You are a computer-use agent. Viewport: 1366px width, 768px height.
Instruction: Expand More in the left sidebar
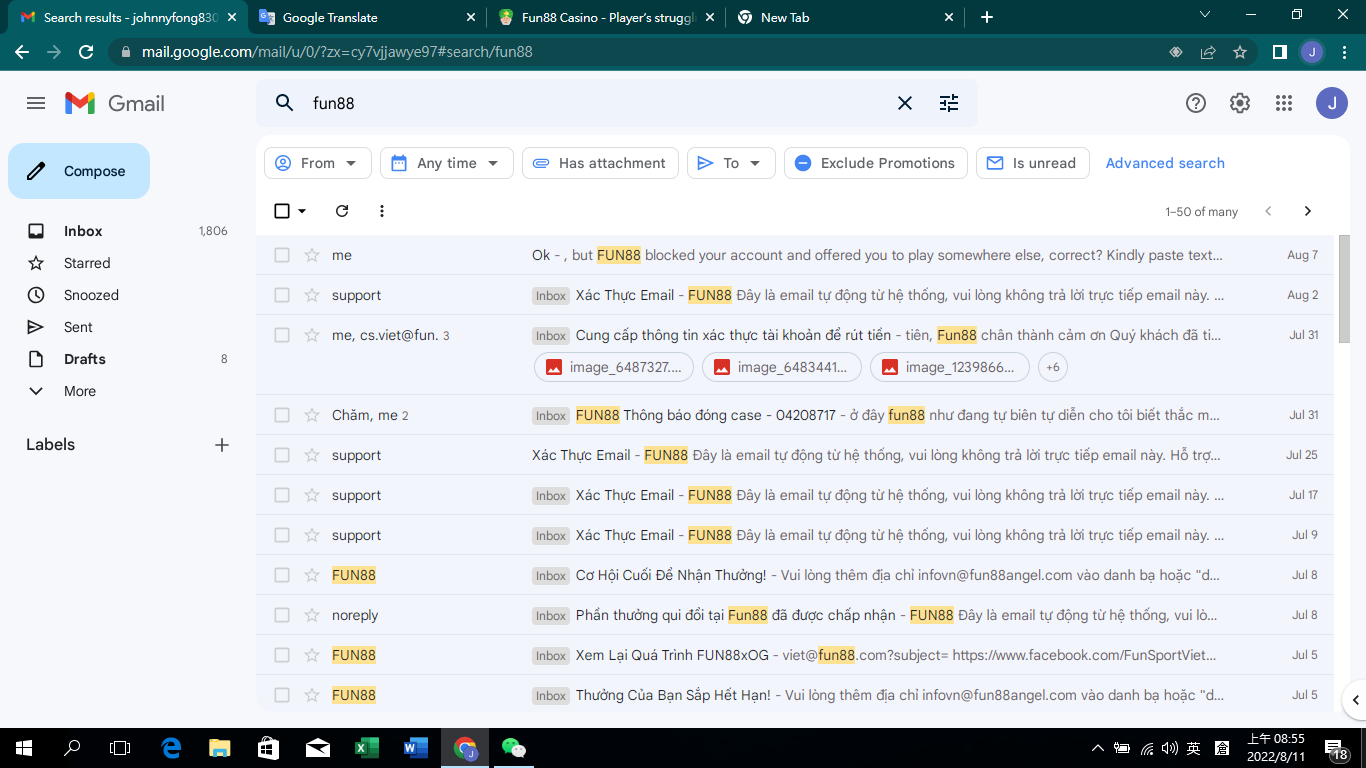pos(79,391)
